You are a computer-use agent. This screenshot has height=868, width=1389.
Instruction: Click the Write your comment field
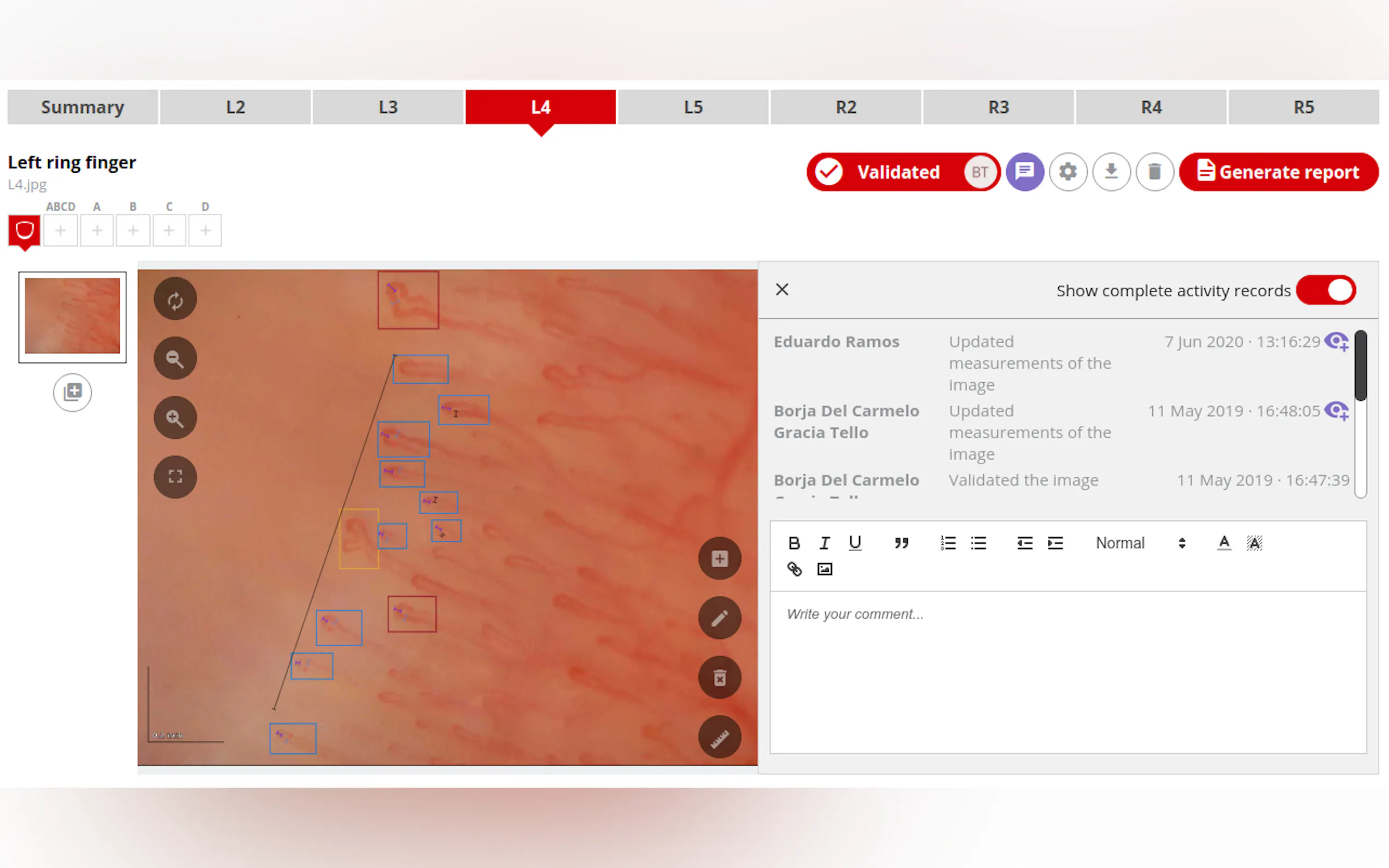(1067, 672)
